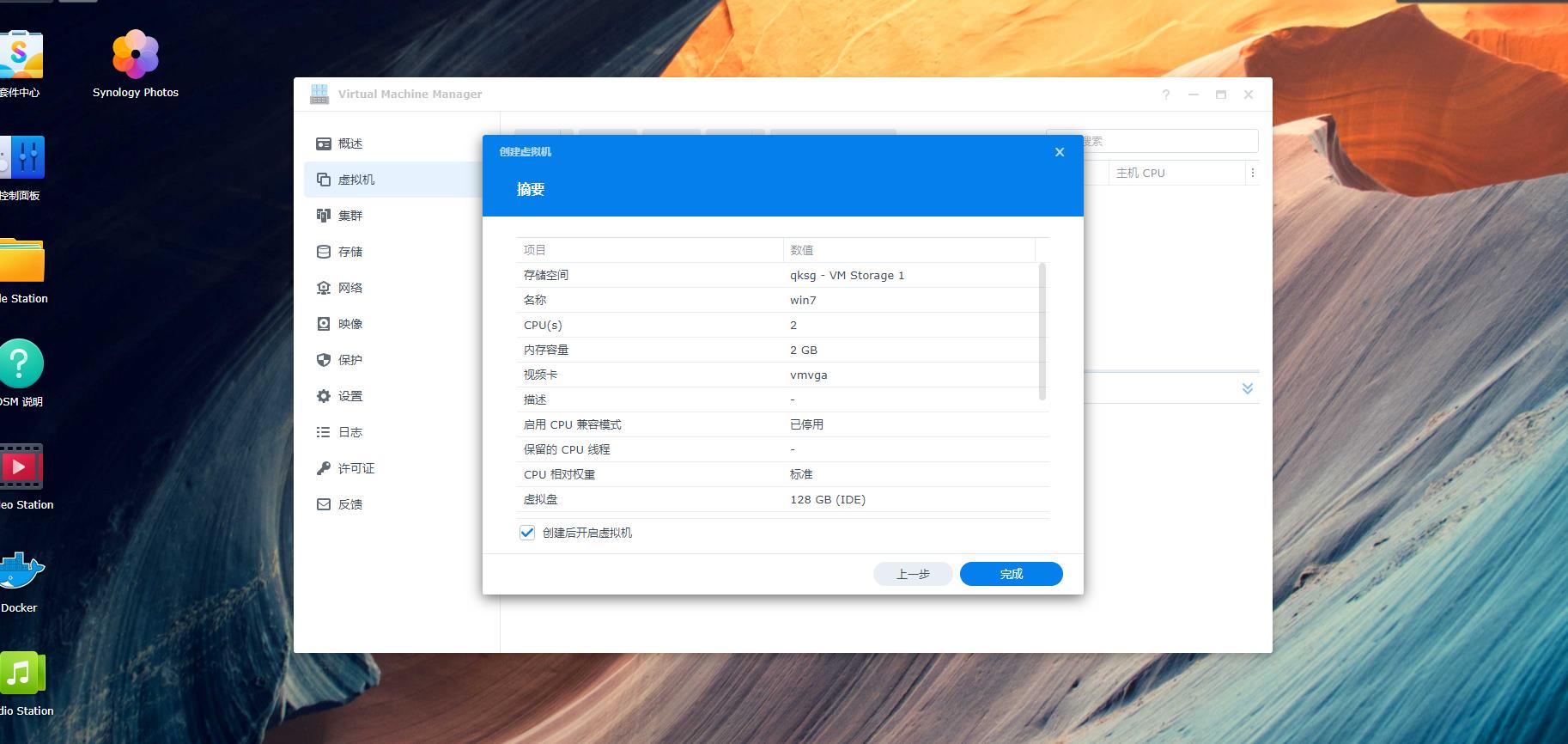Click the Virtual Machine Manager help icon
The width and height of the screenshot is (1568, 744).
tap(1165, 95)
